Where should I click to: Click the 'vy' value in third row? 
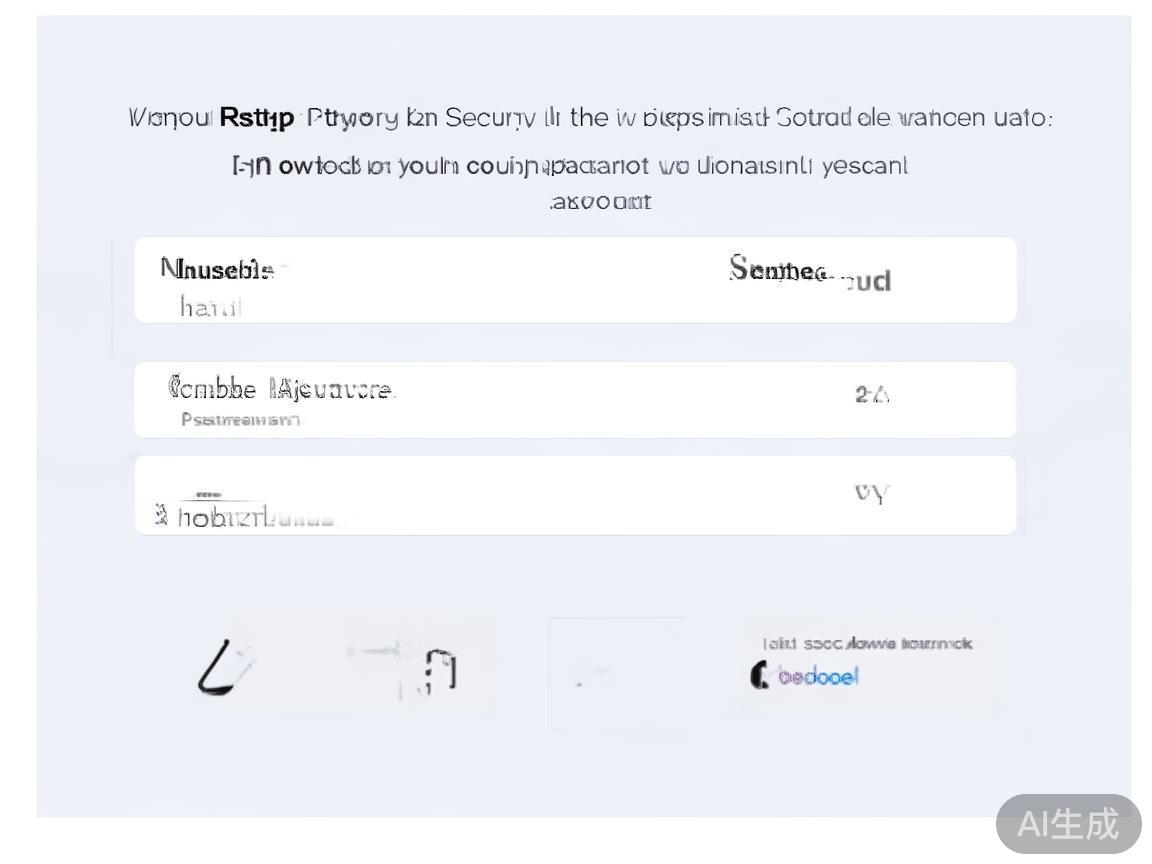click(872, 492)
